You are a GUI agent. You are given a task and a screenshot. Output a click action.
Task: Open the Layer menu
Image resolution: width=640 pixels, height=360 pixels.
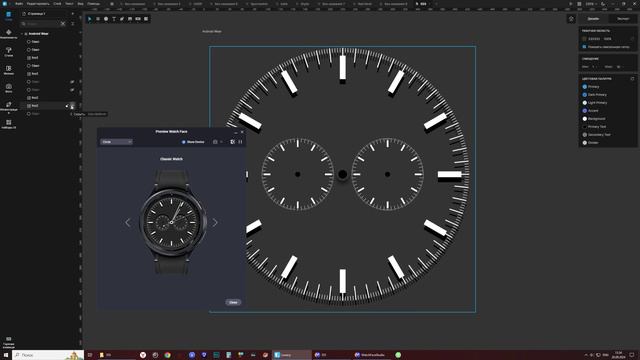click(x=57, y=4)
